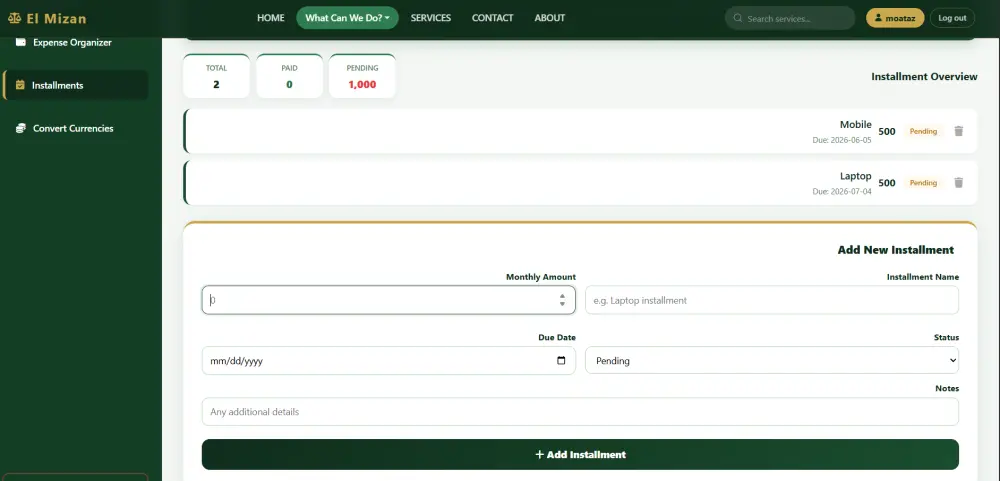Click the search magnifier icon
Image resolution: width=1000 pixels, height=481 pixels.
pos(738,18)
